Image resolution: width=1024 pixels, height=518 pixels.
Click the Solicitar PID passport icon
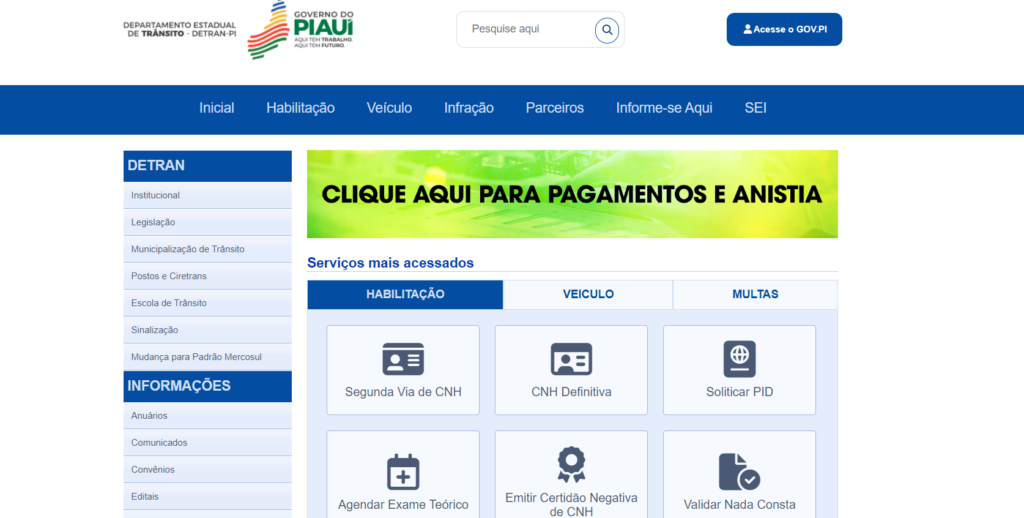(739, 359)
